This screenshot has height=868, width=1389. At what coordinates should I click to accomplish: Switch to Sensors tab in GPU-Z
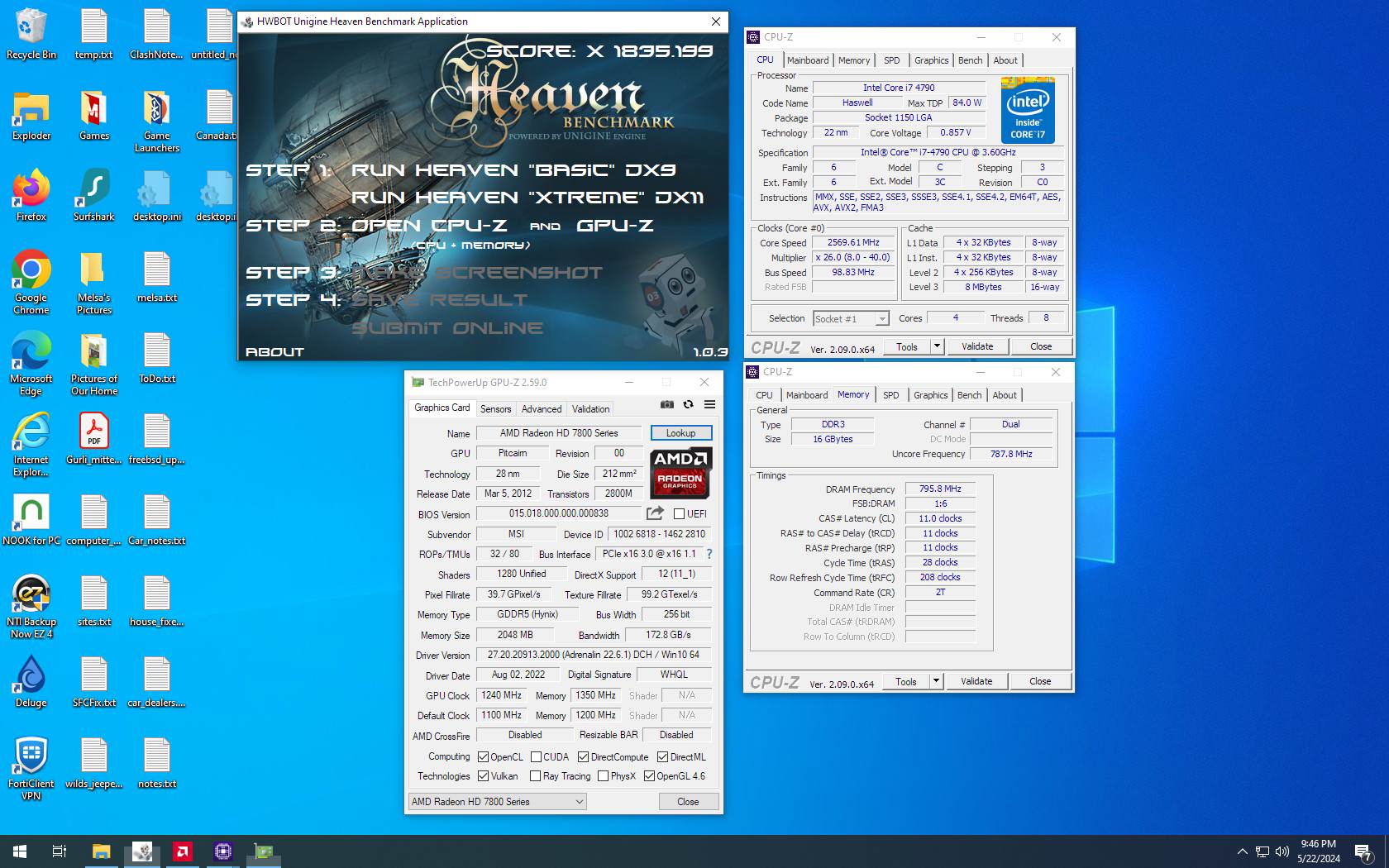coord(495,409)
